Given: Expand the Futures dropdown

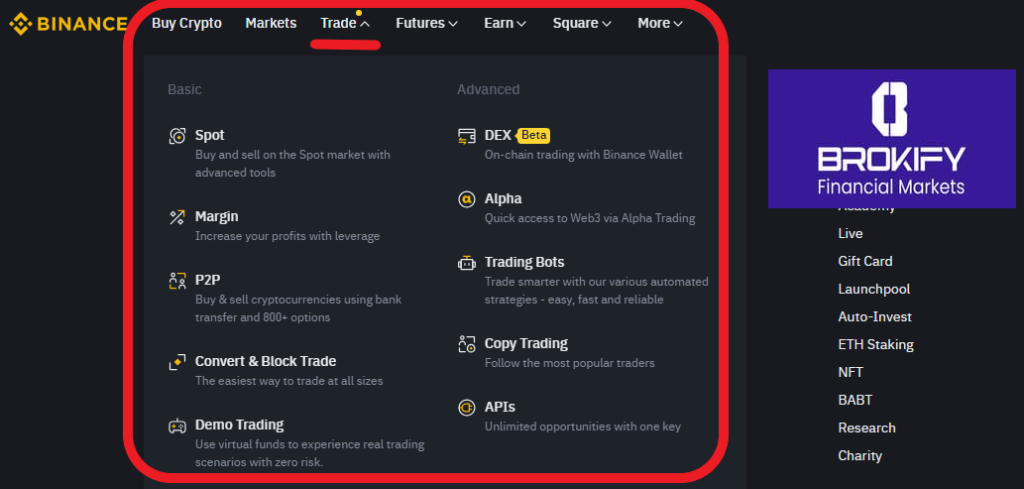Looking at the screenshot, I should tap(426, 23).
